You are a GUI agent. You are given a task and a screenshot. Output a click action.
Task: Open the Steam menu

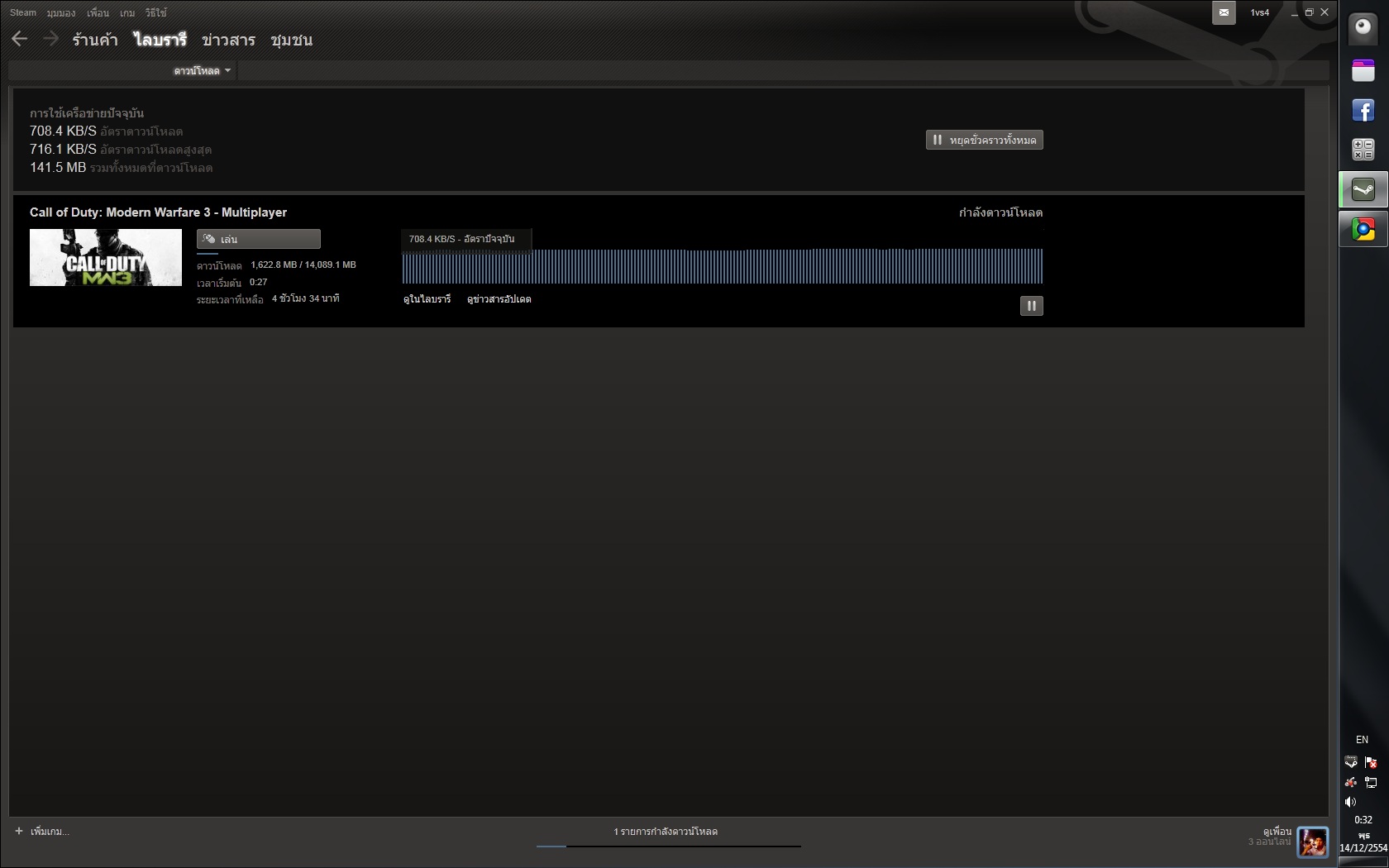pos(23,12)
